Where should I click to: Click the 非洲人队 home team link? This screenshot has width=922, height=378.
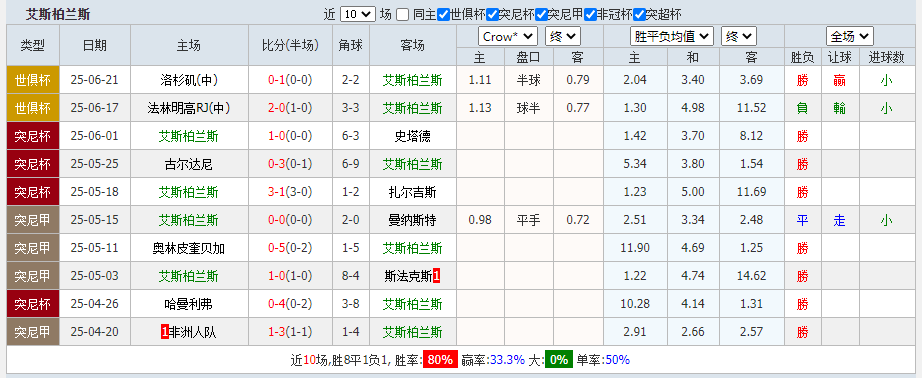pos(192,332)
